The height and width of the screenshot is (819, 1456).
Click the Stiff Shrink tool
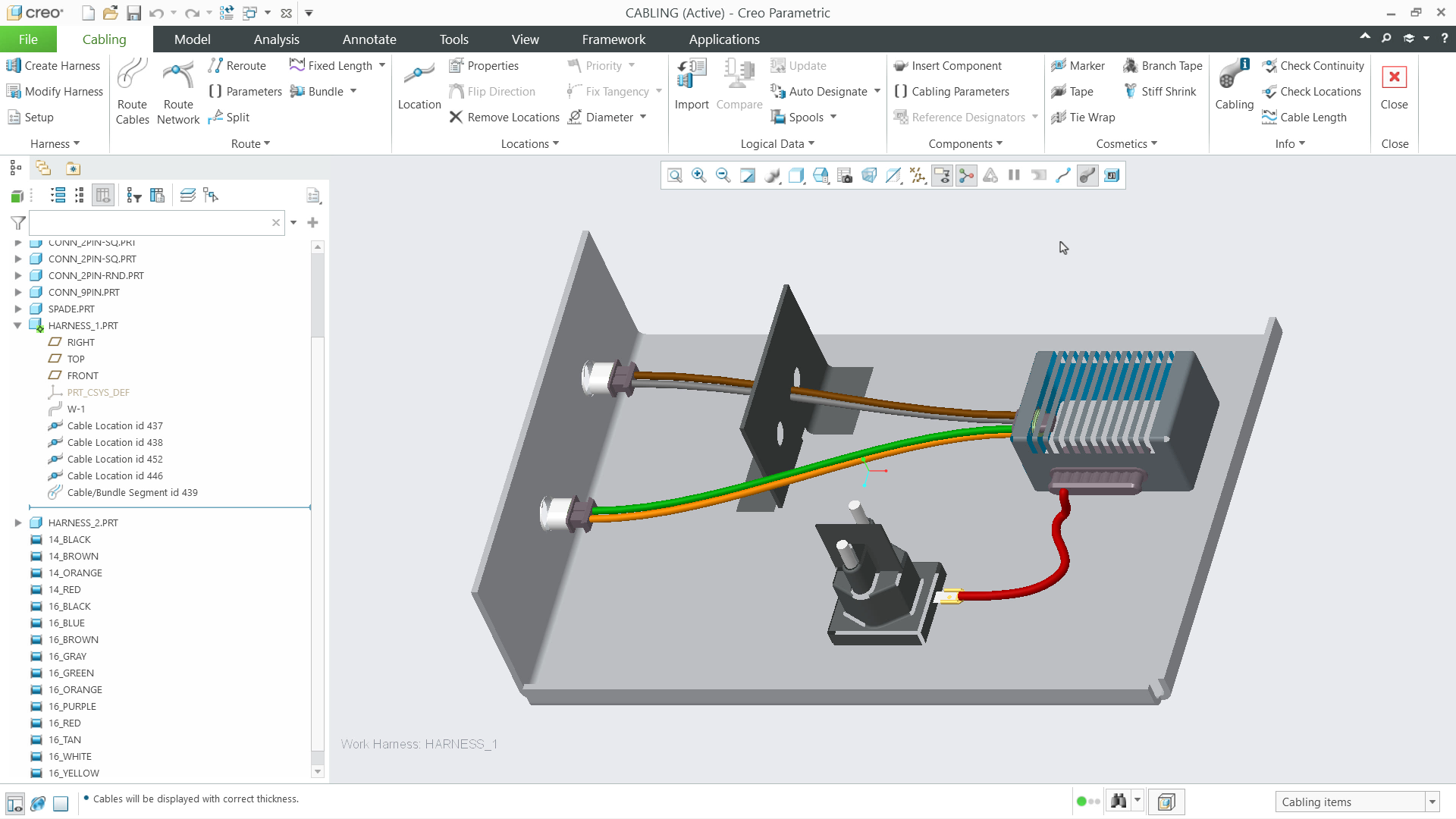(x=1160, y=91)
